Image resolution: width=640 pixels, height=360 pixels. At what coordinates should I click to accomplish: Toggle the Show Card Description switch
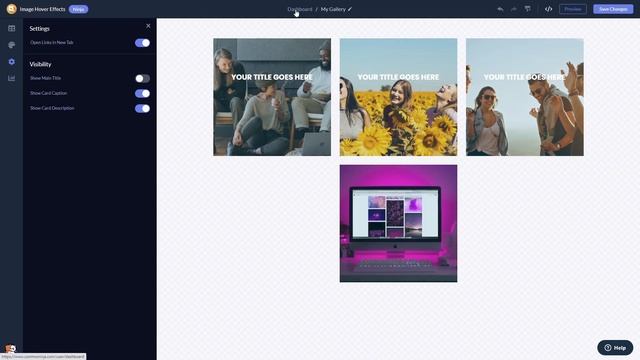coord(142,109)
